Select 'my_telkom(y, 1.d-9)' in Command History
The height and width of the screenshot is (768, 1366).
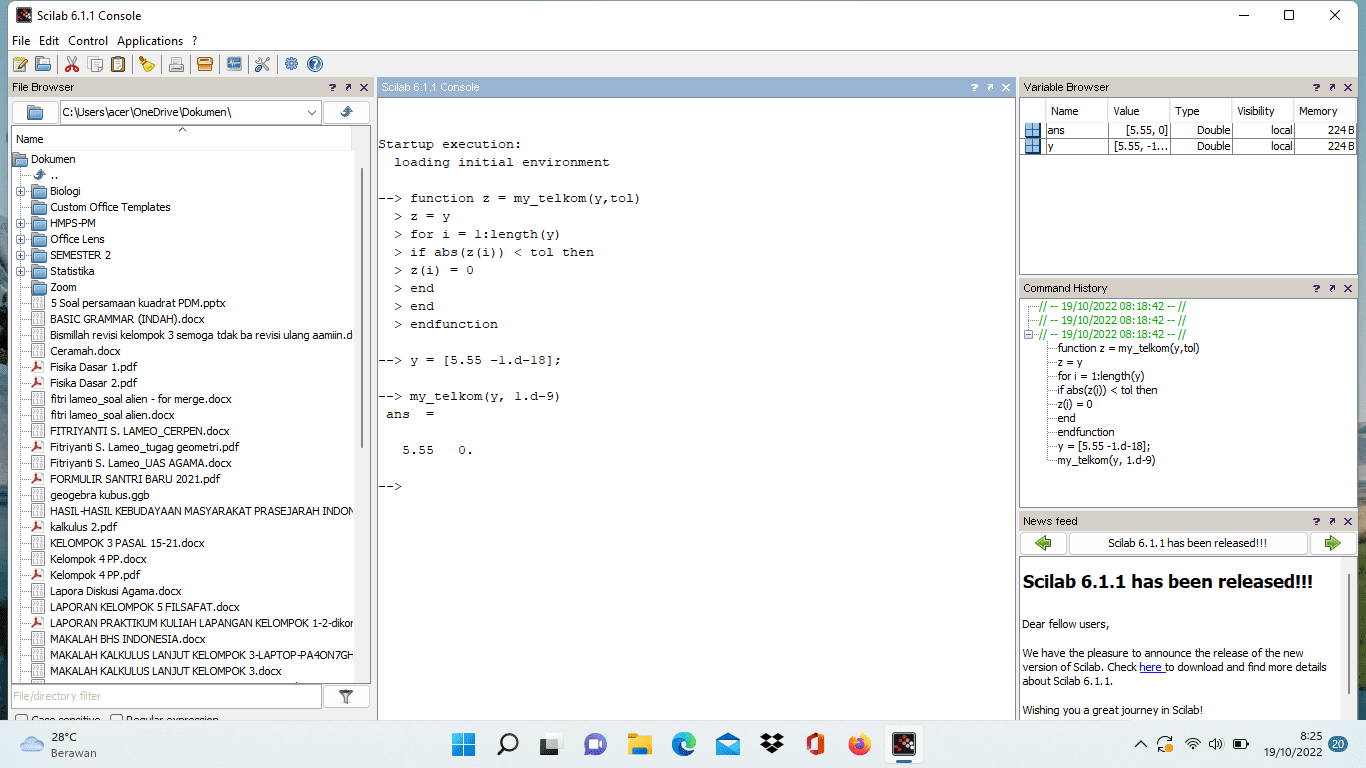point(1106,460)
